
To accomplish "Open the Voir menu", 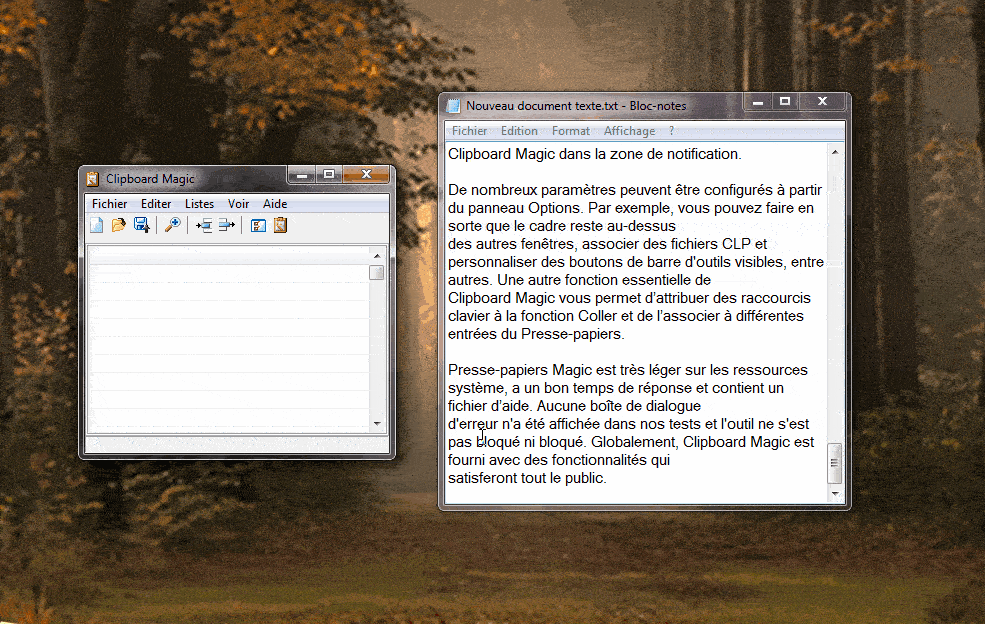I will point(238,203).
